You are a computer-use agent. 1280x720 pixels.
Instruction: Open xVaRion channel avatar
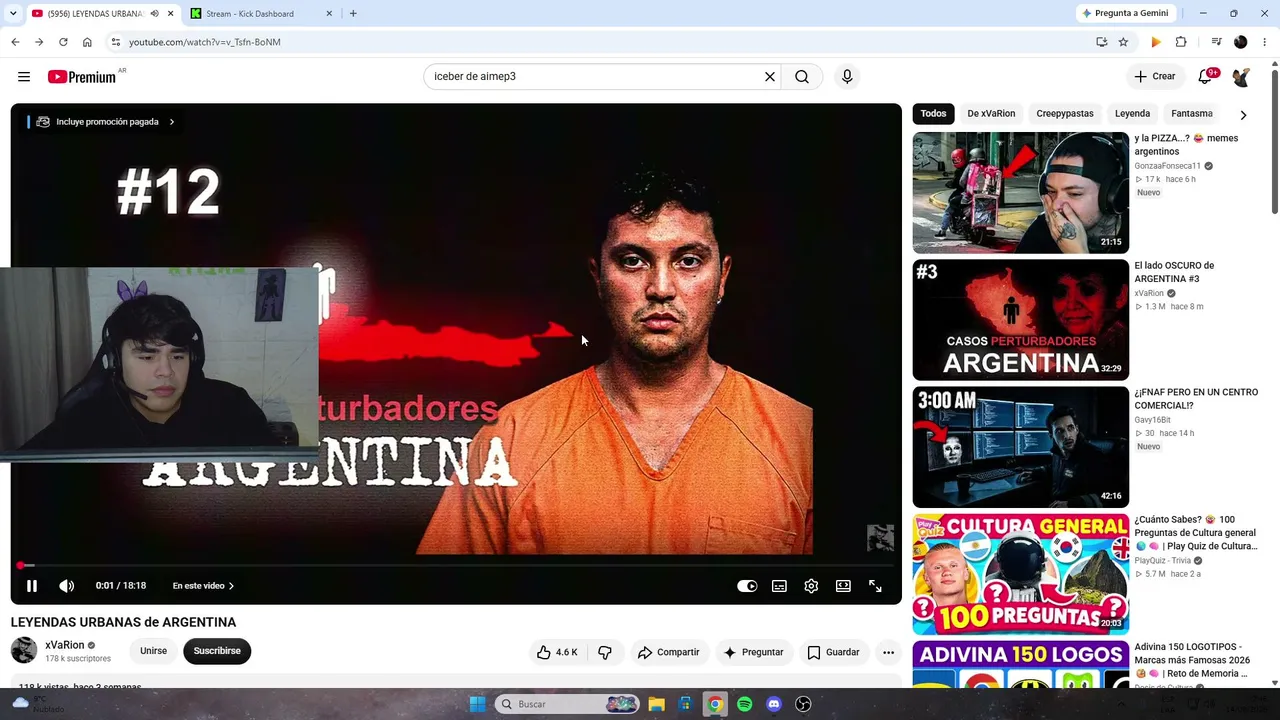pos(24,651)
